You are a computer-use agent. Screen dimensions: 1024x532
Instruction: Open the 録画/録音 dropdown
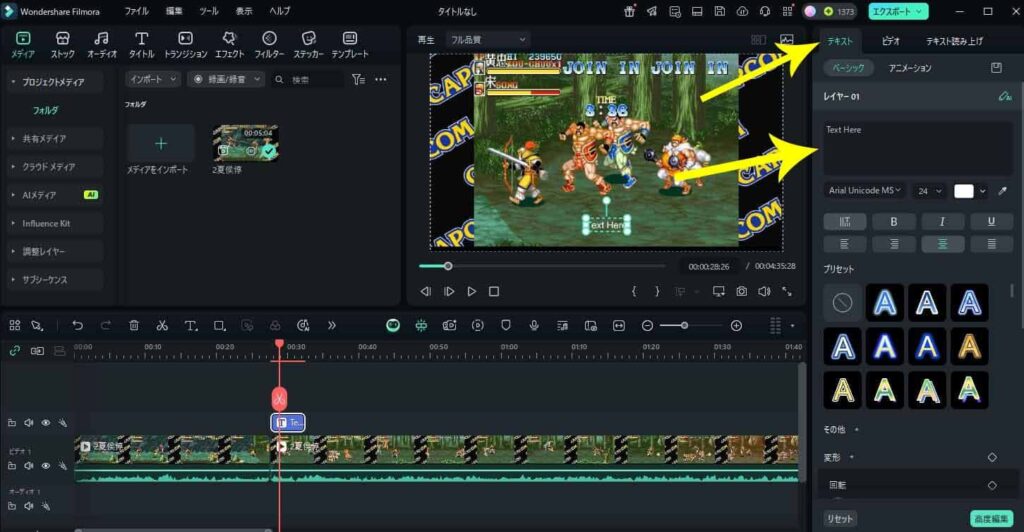pos(226,79)
